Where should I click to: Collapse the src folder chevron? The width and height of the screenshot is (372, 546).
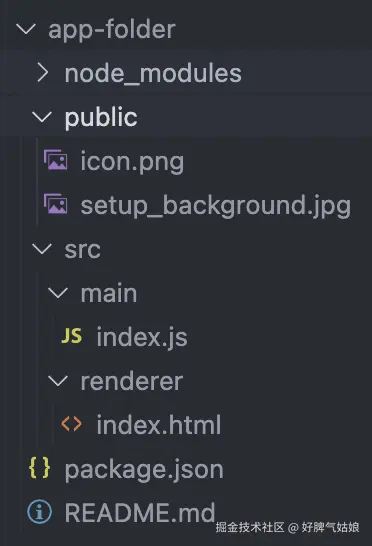tap(42, 249)
